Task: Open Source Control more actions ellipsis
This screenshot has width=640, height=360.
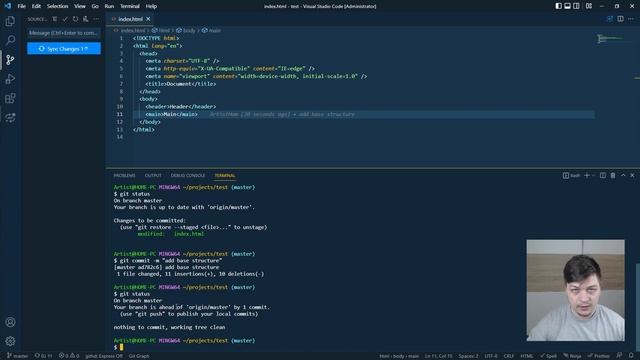Action: 96,19
